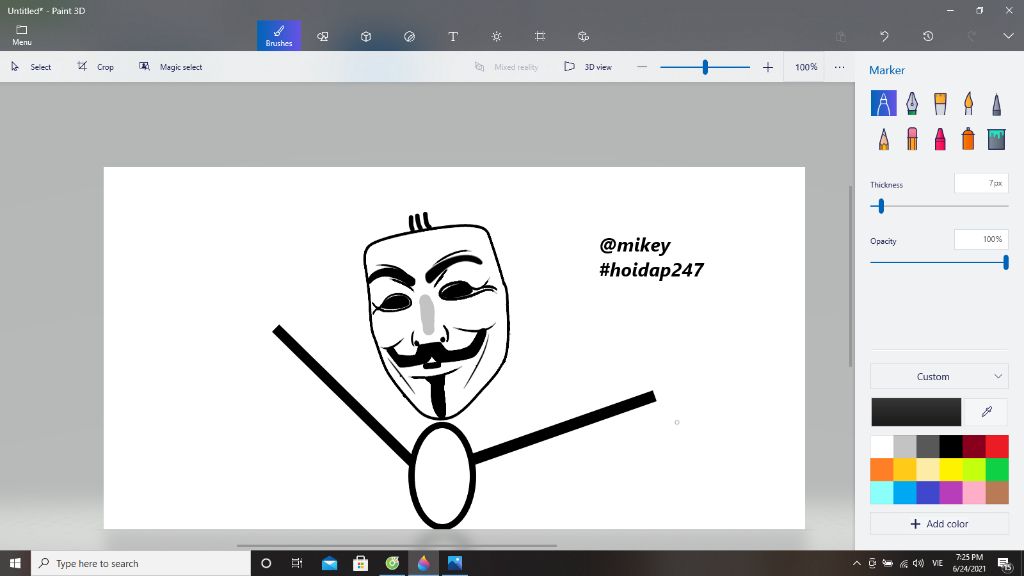Show hidden system tray icons
Image resolution: width=1024 pixels, height=576 pixels.
click(x=857, y=563)
